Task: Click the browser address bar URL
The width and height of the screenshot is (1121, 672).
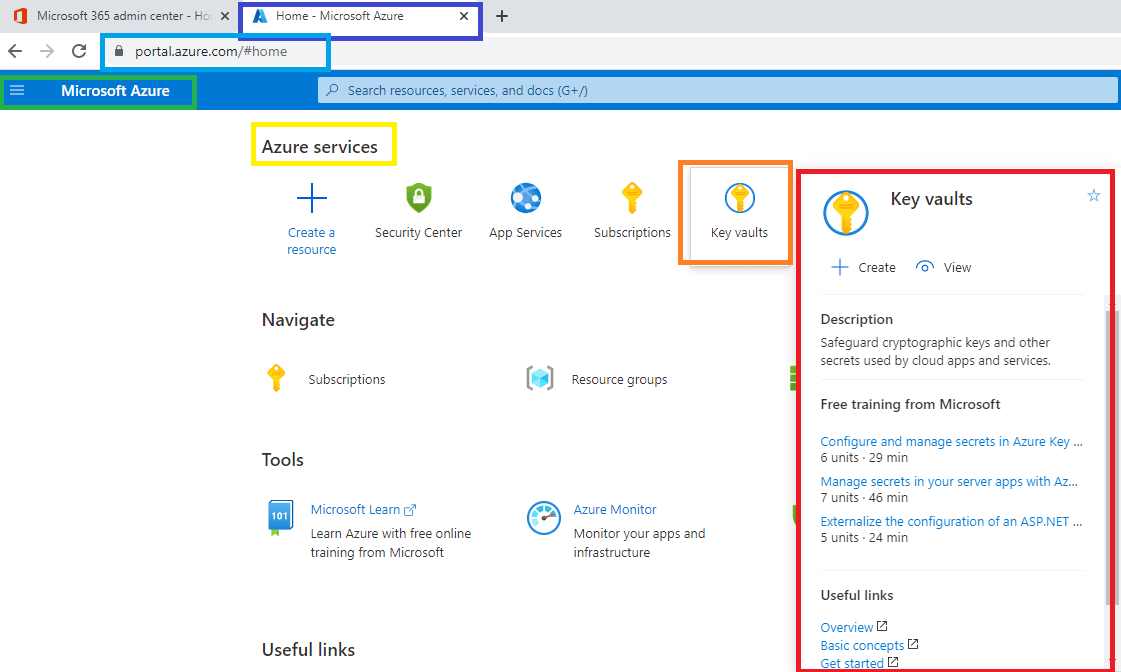Action: (211, 51)
